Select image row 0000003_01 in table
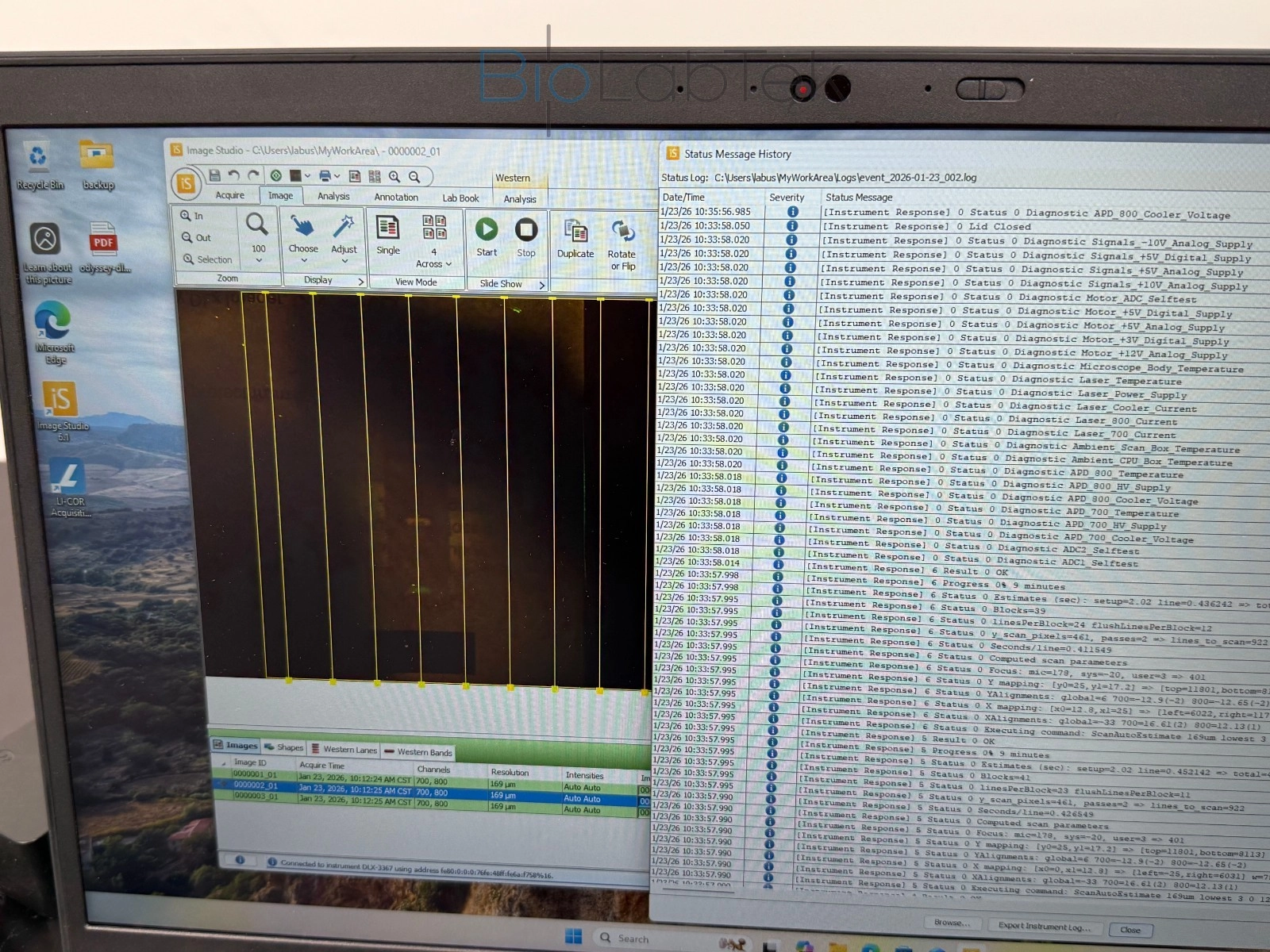This screenshot has height=952, width=1270. click(x=256, y=797)
